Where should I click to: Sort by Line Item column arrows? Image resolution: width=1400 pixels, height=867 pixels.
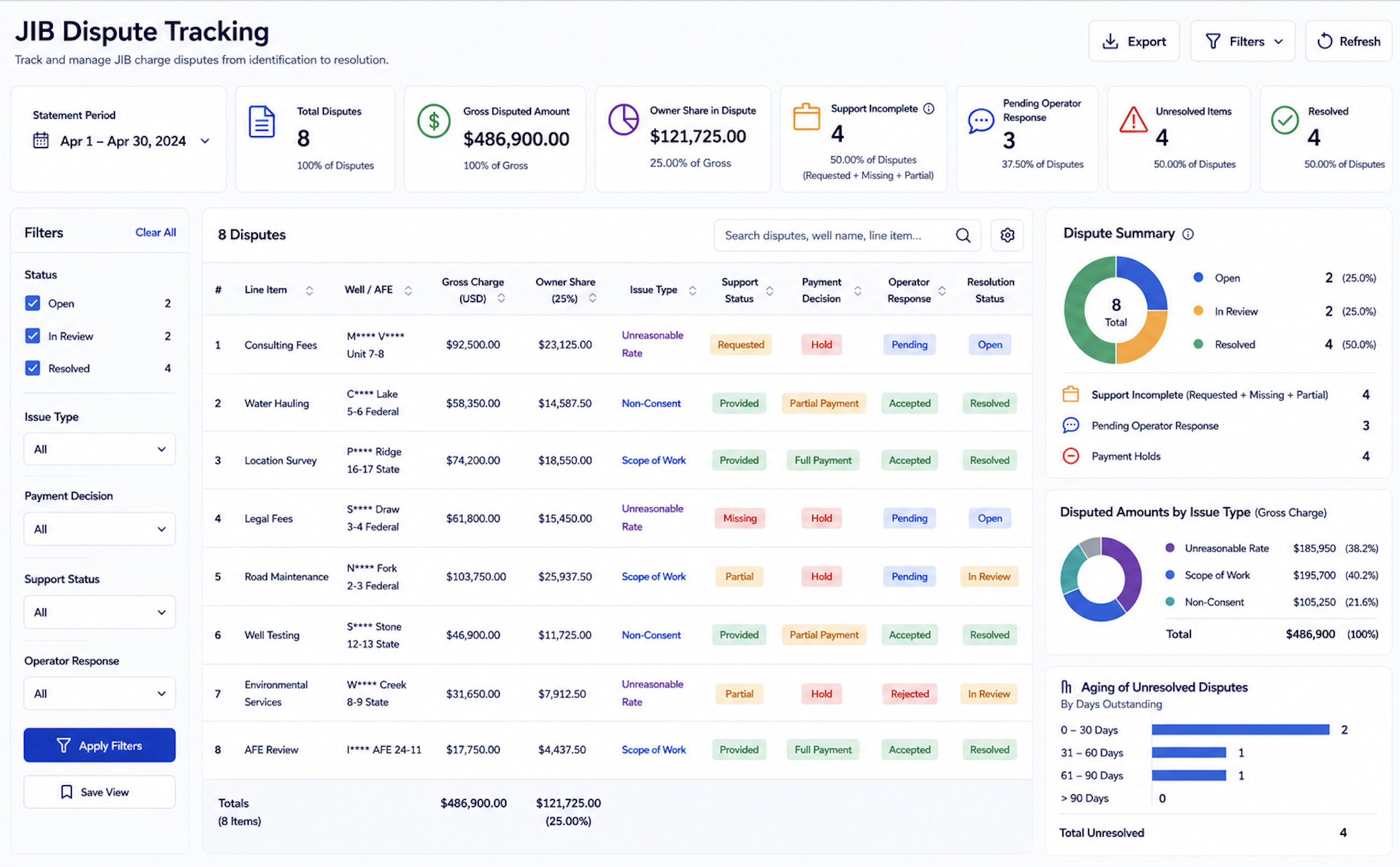[x=309, y=291]
